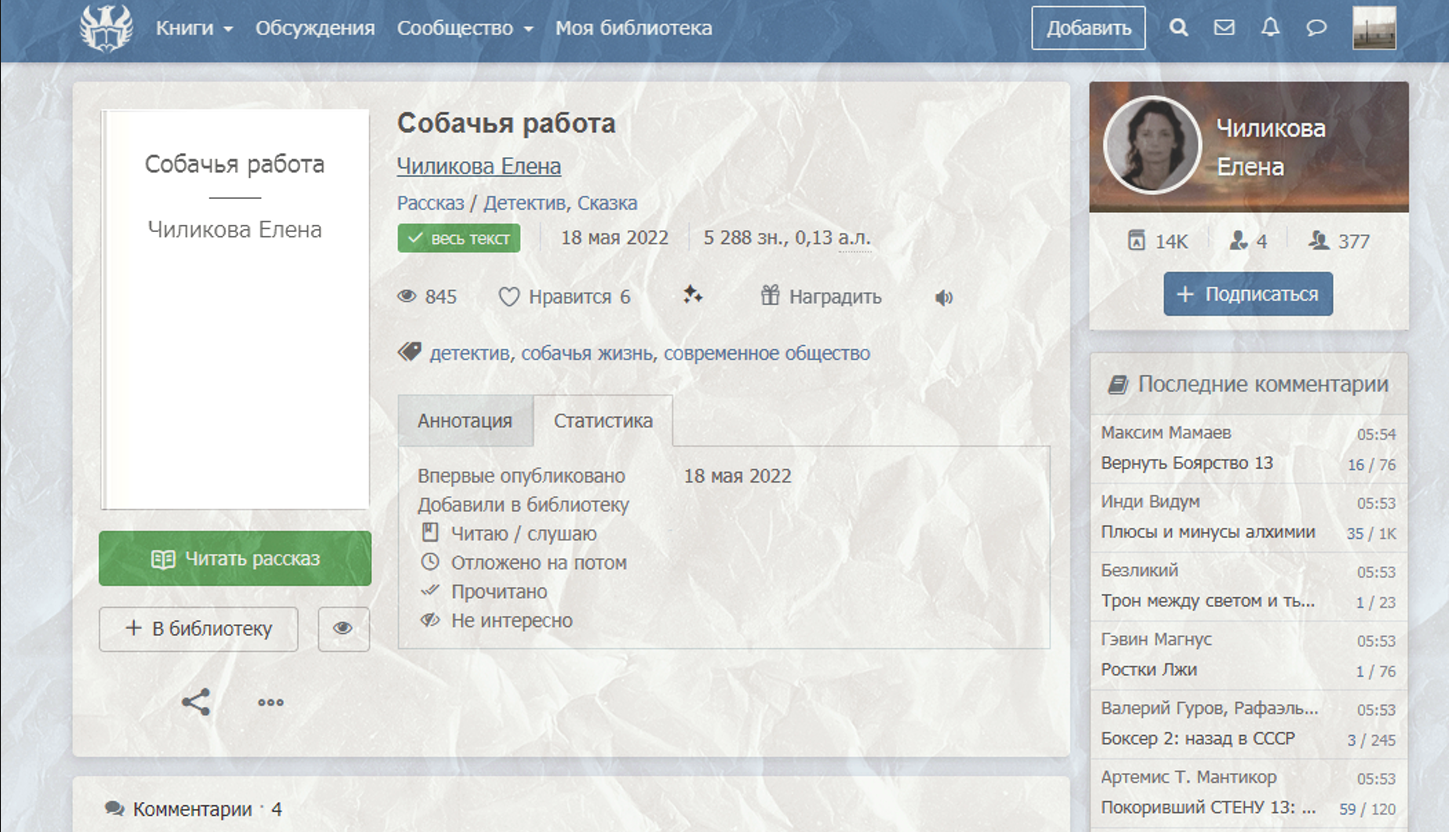This screenshot has height=832, width=1449.
Task: Open the Чиликова Елена author link
Action: 479,166
